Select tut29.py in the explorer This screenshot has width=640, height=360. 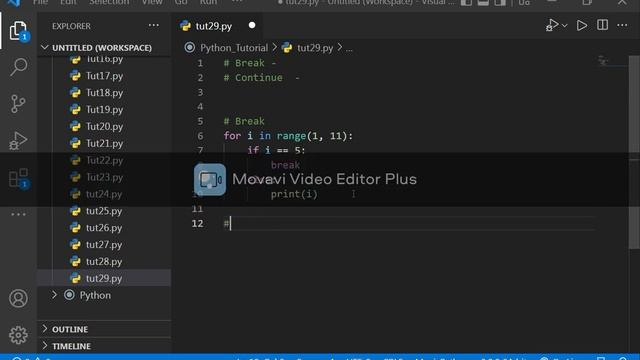[x=104, y=278]
